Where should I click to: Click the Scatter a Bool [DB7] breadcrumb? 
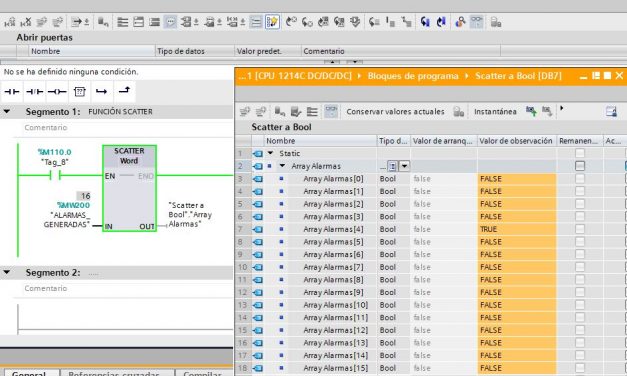coord(518,76)
